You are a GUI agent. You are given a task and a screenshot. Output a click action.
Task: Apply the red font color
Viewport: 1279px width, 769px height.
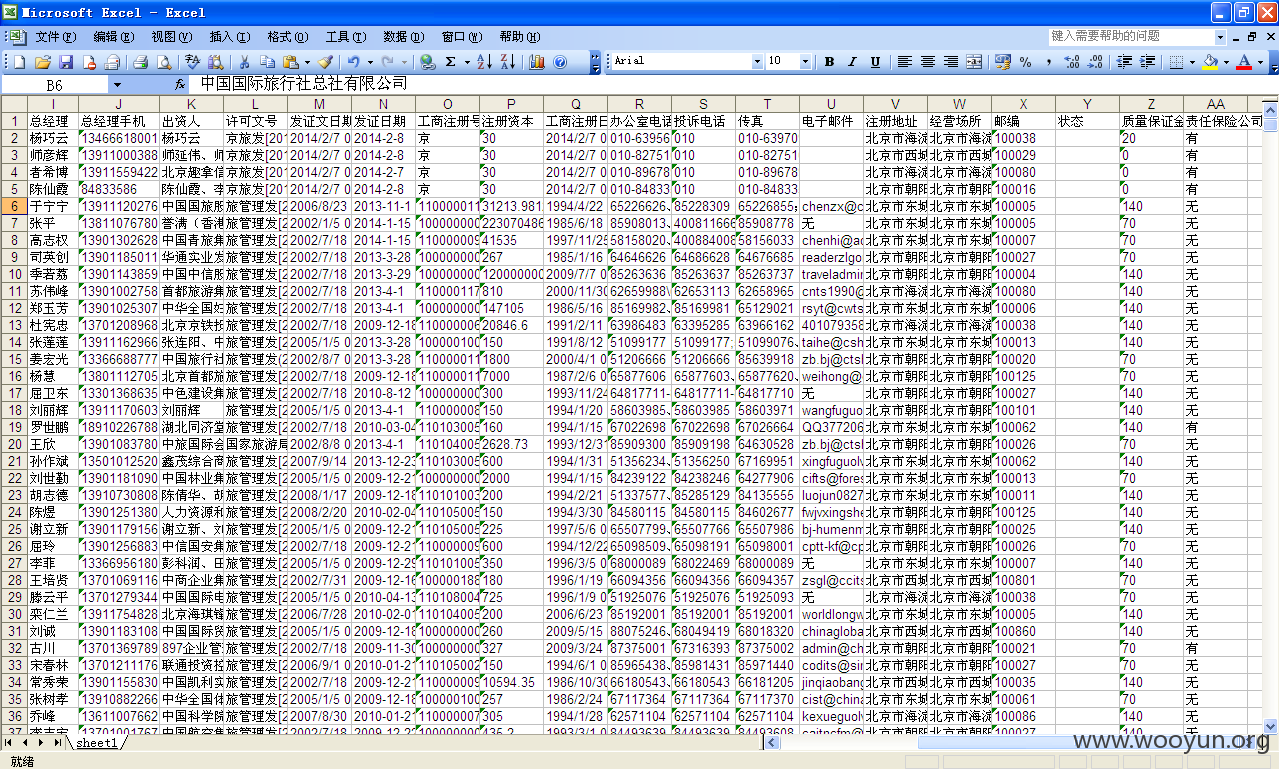click(x=1244, y=62)
